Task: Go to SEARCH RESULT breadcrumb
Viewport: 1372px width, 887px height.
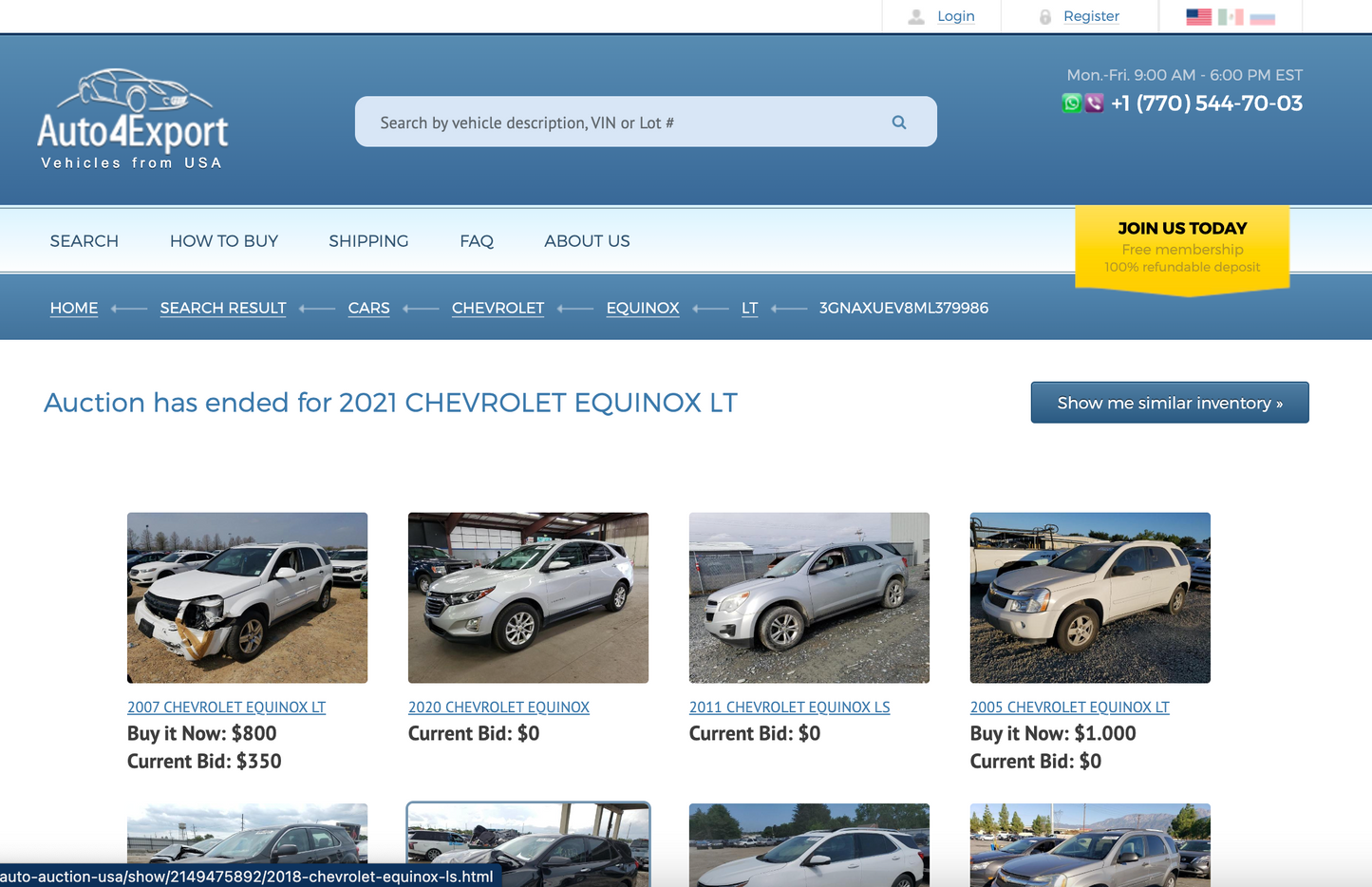Action: pyautogui.click(x=223, y=308)
